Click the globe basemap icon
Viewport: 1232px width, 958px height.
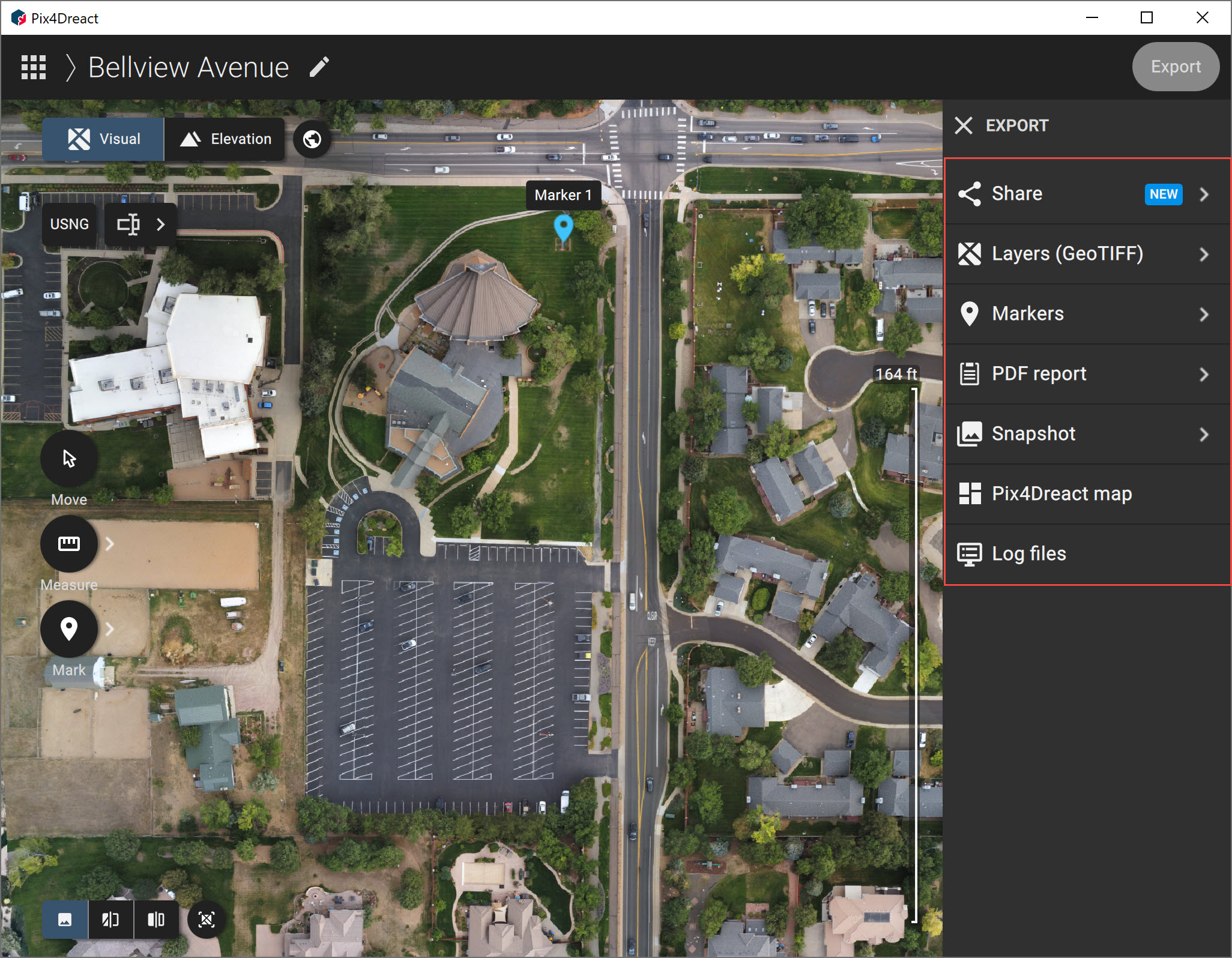[312, 139]
